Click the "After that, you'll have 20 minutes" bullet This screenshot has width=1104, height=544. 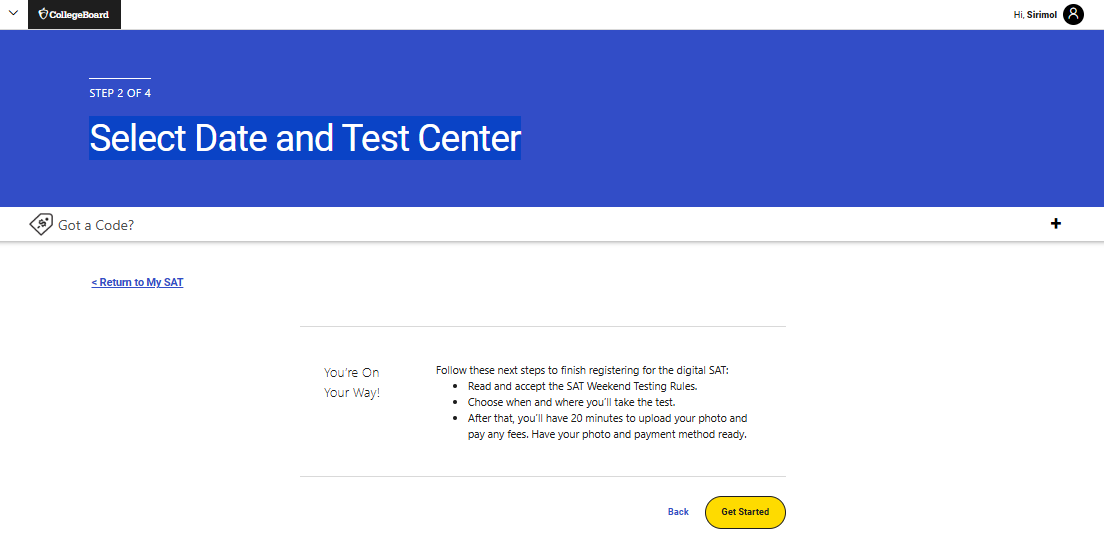(x=607, y=418)
